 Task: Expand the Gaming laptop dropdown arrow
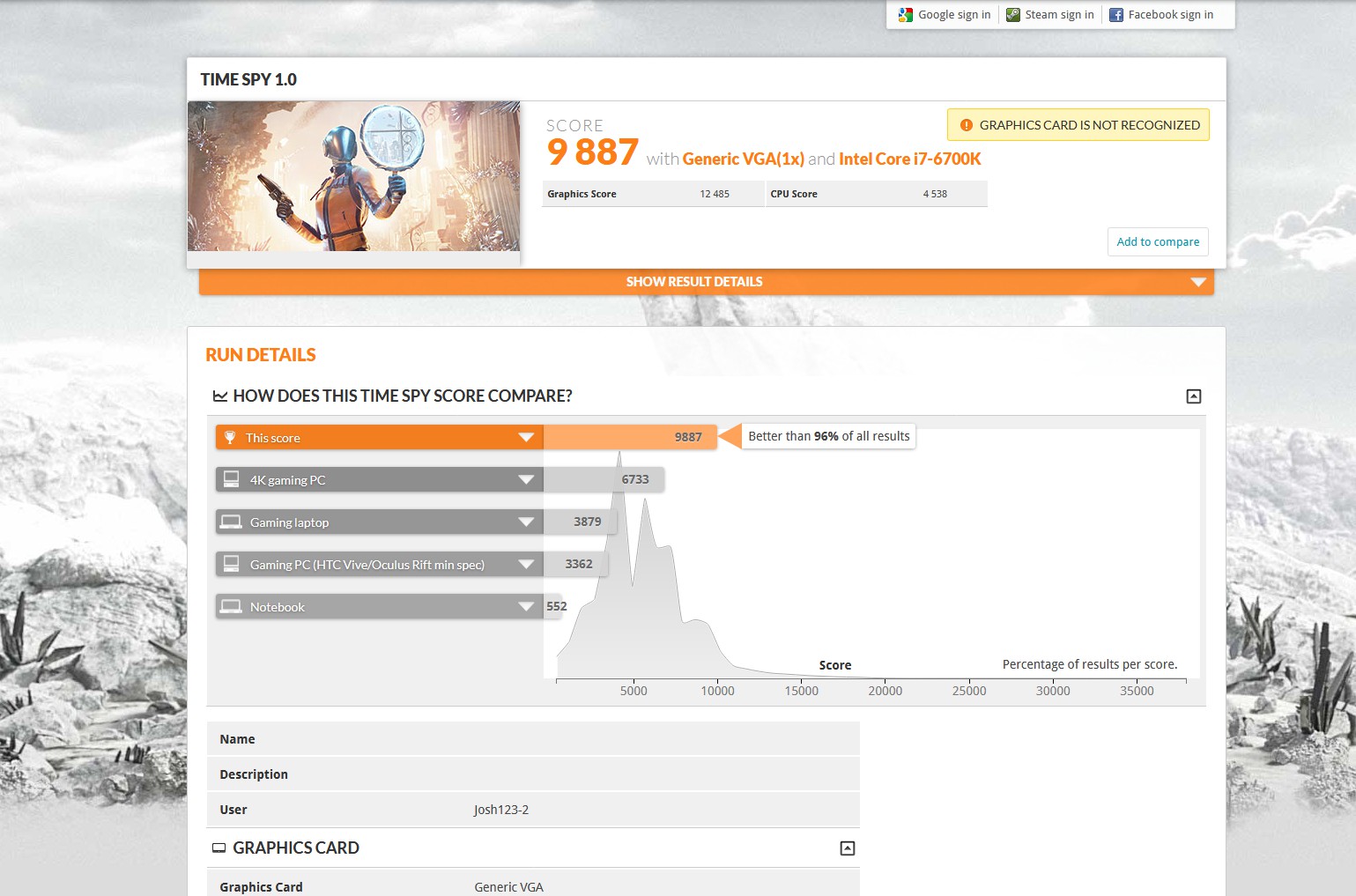point(526,522)
